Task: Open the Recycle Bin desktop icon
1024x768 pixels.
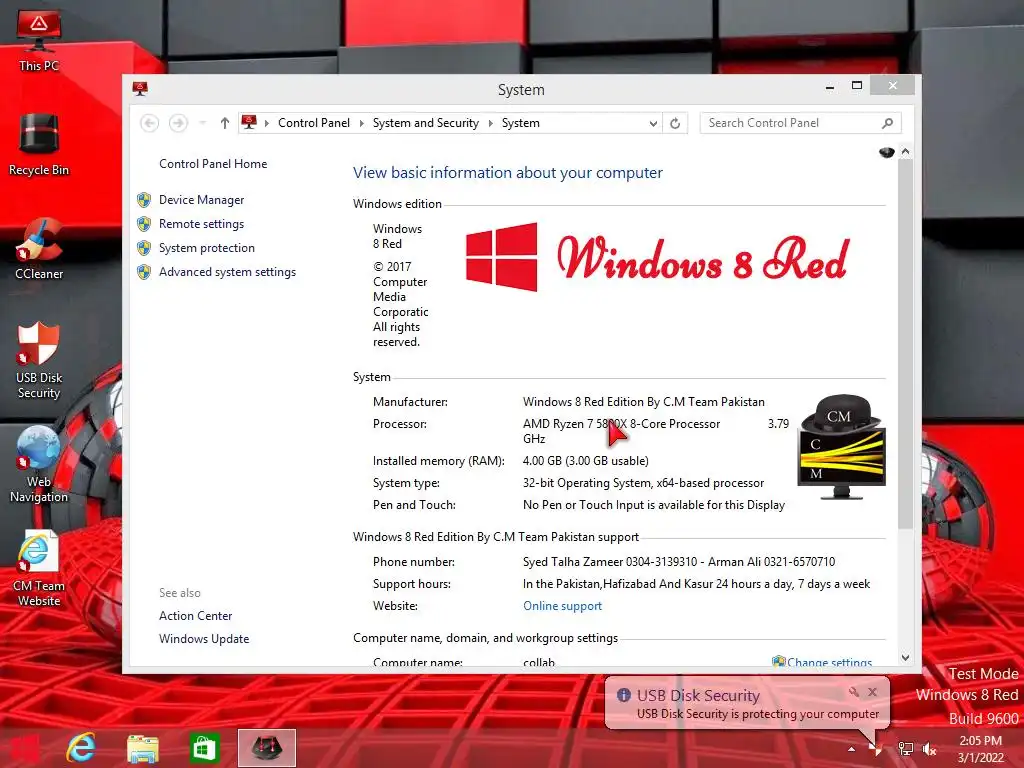Action: pos(39,145)
